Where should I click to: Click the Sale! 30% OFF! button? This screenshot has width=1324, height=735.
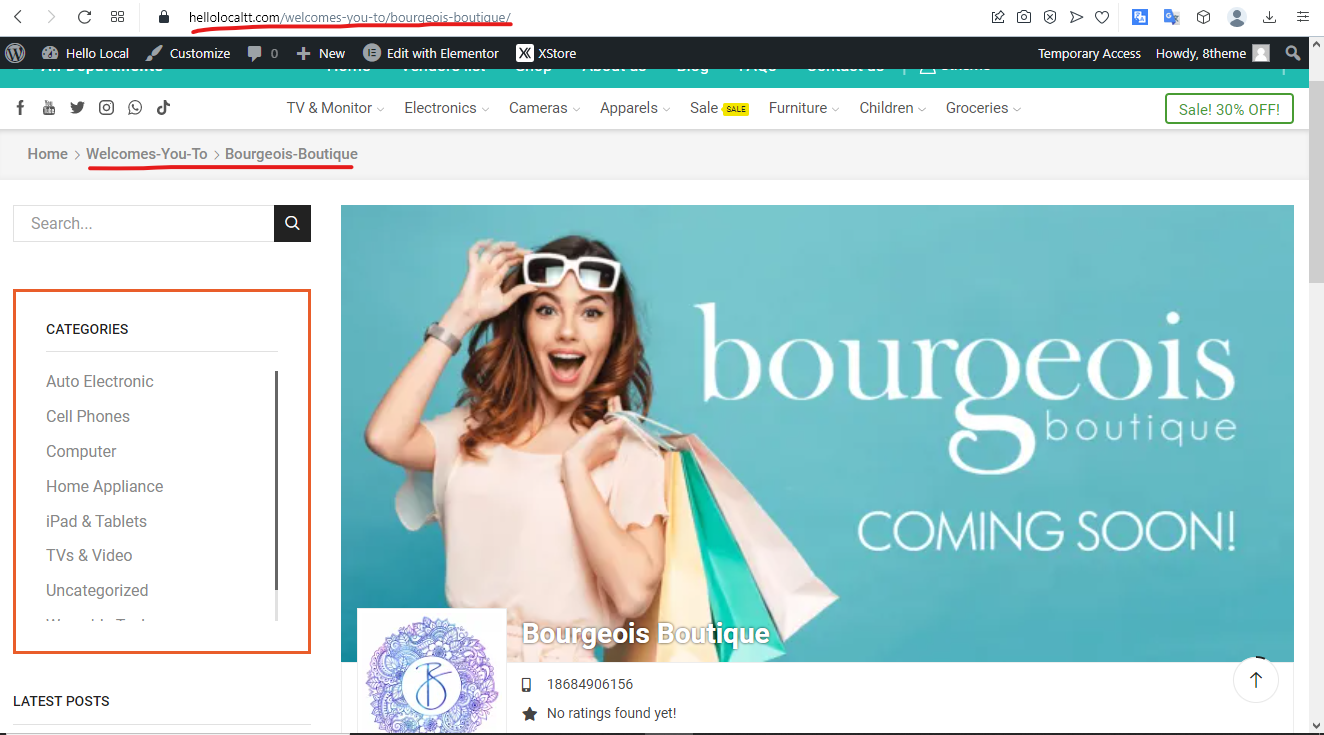1229,109
